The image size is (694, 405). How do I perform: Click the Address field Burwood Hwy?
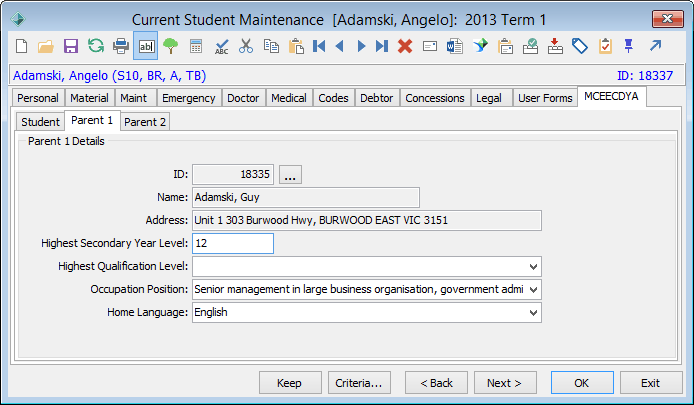[x=367, y=220]
